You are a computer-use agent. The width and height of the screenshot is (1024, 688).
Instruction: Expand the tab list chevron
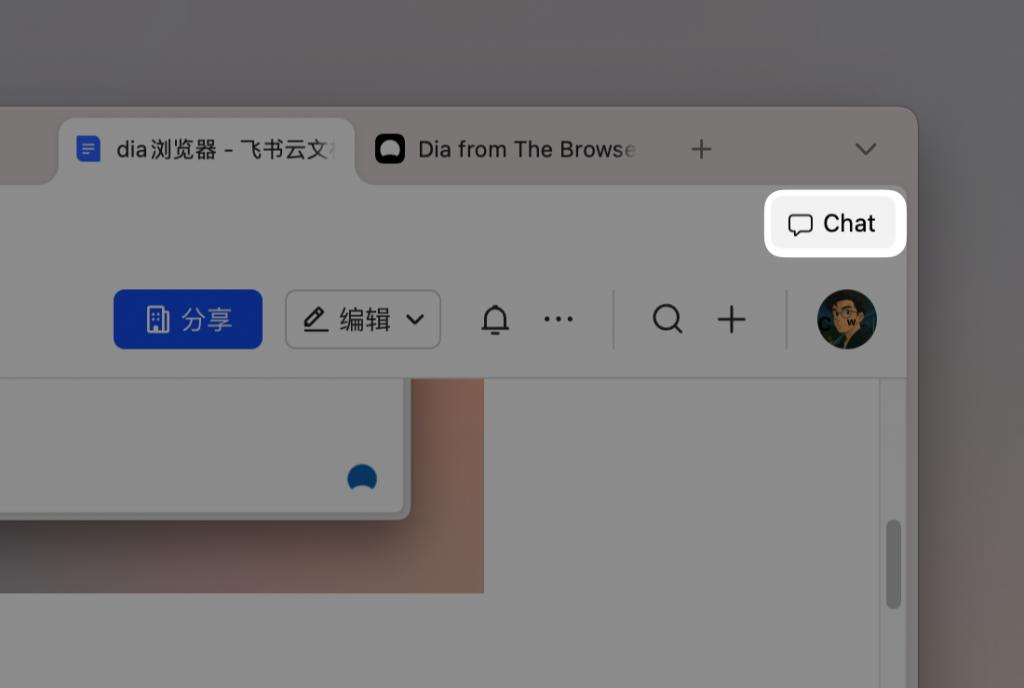coord(866,149)
